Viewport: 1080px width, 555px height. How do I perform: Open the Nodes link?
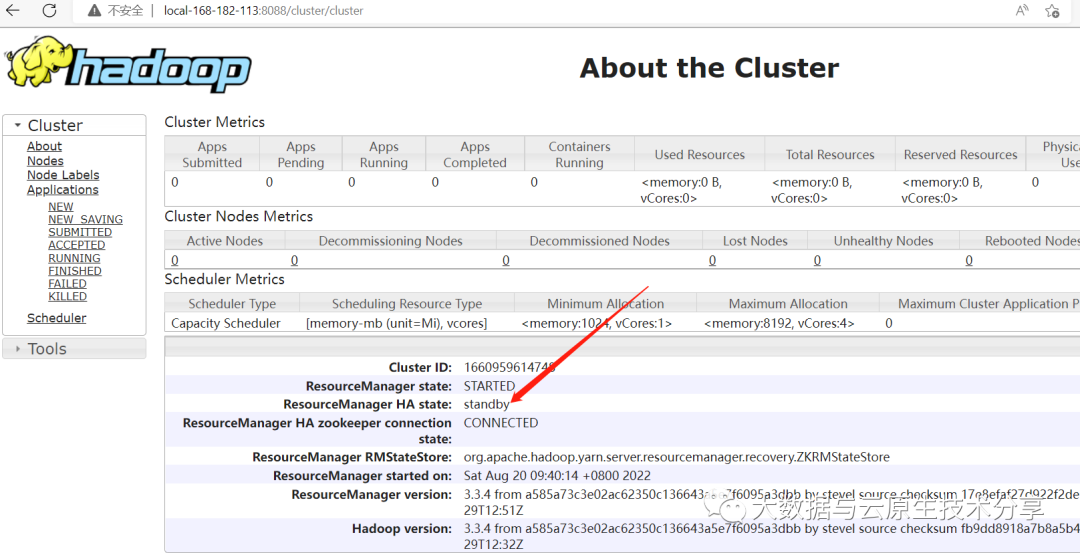(x=45, y=160)
